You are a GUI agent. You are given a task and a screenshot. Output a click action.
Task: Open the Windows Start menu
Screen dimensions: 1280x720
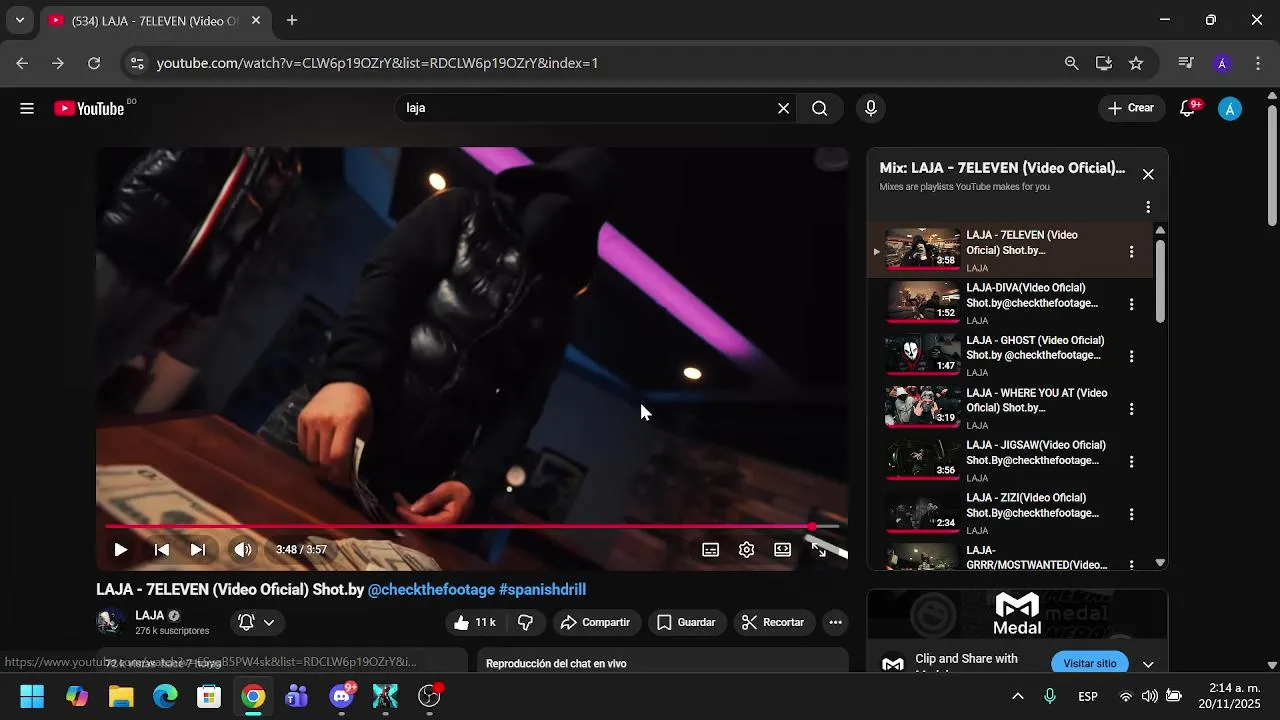(x=32, y=696)
